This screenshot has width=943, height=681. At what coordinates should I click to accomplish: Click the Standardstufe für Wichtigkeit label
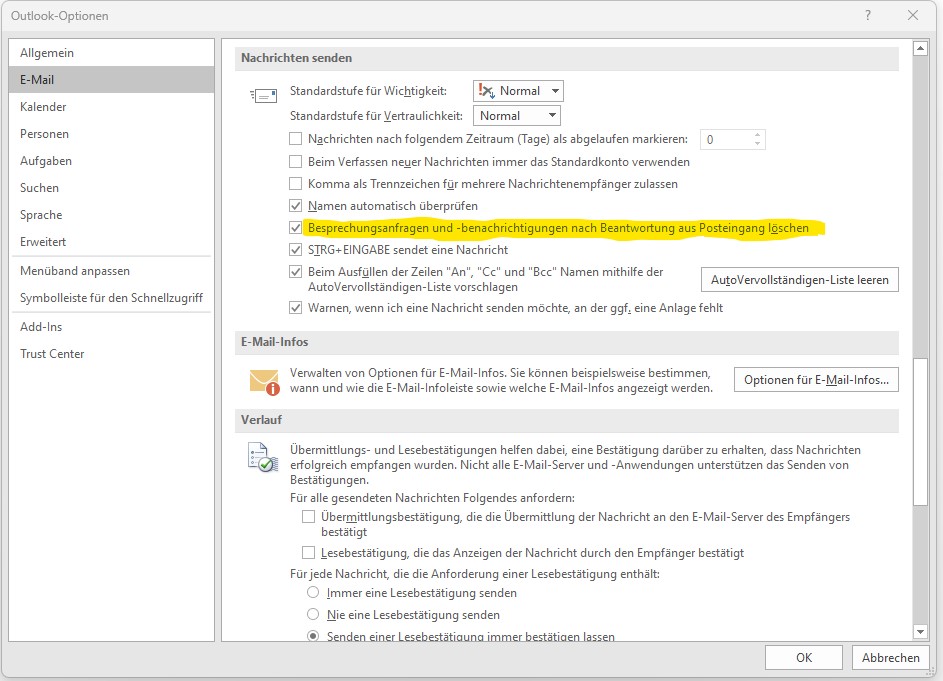(x=368, y=91)
